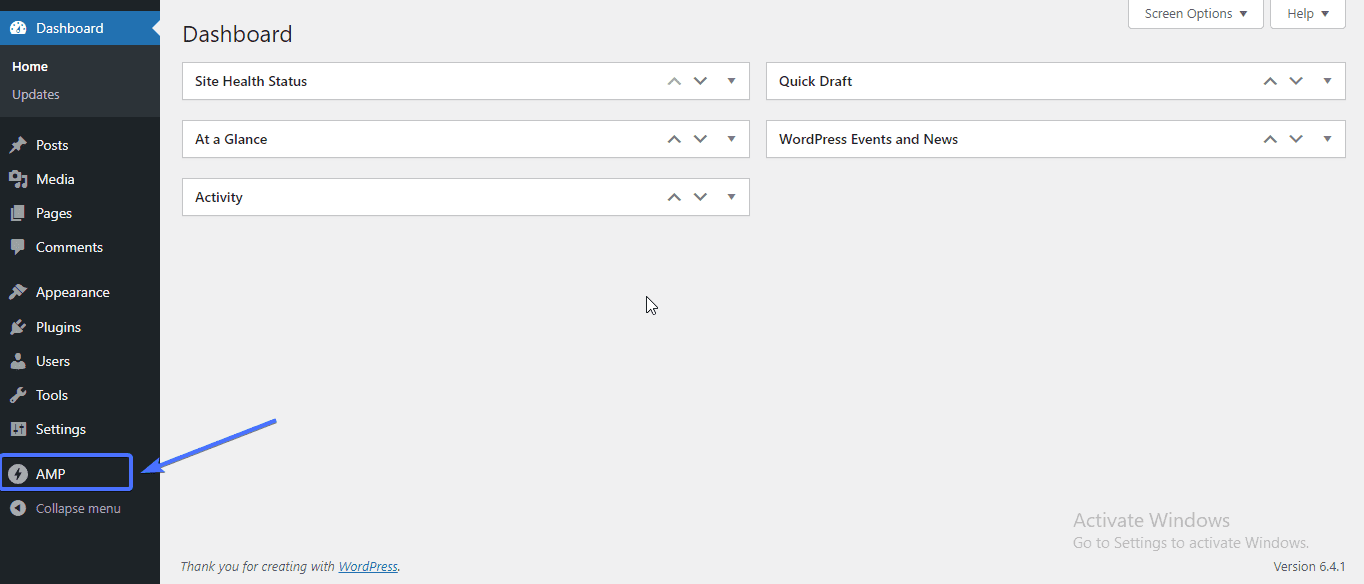Open the Tools menu
1364x584 pixels.
(80, 395)
